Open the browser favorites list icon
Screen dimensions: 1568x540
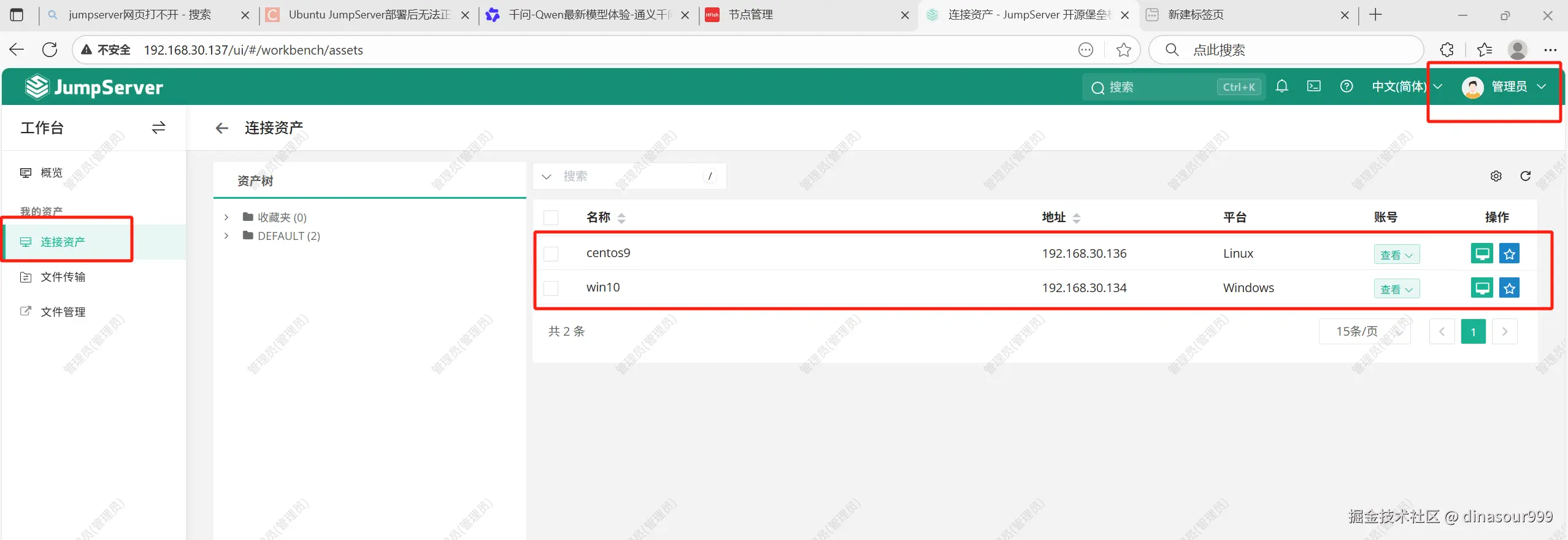click(1485, 50)
